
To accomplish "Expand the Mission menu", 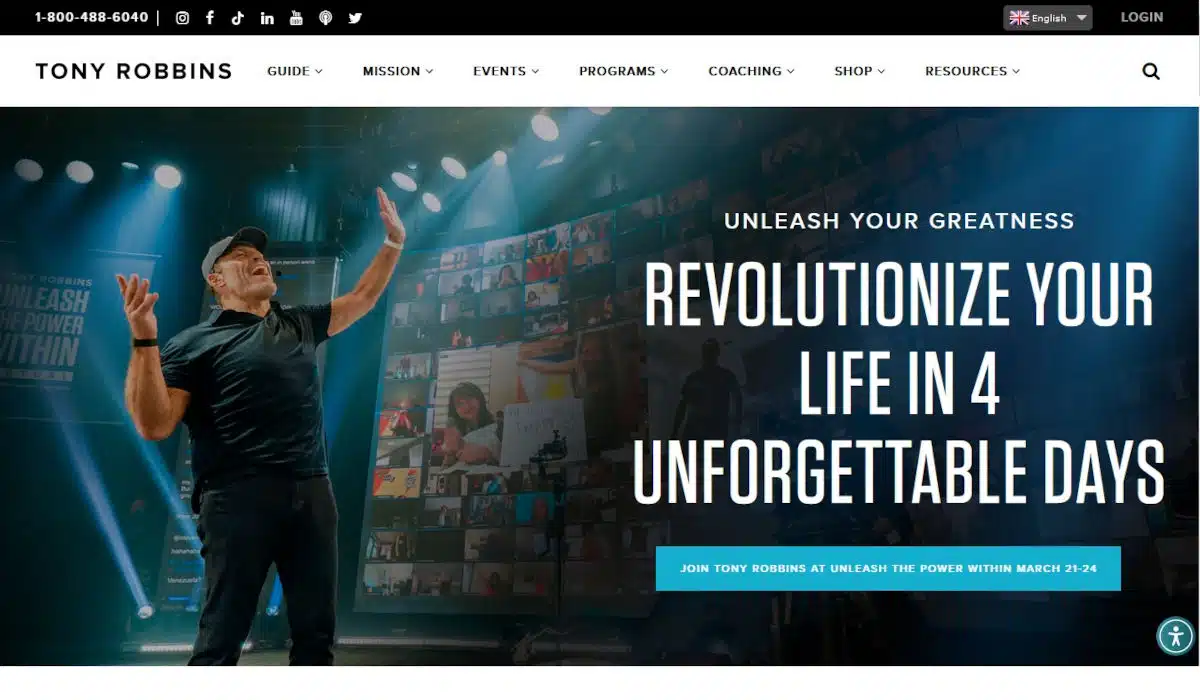I will (398, 71).
